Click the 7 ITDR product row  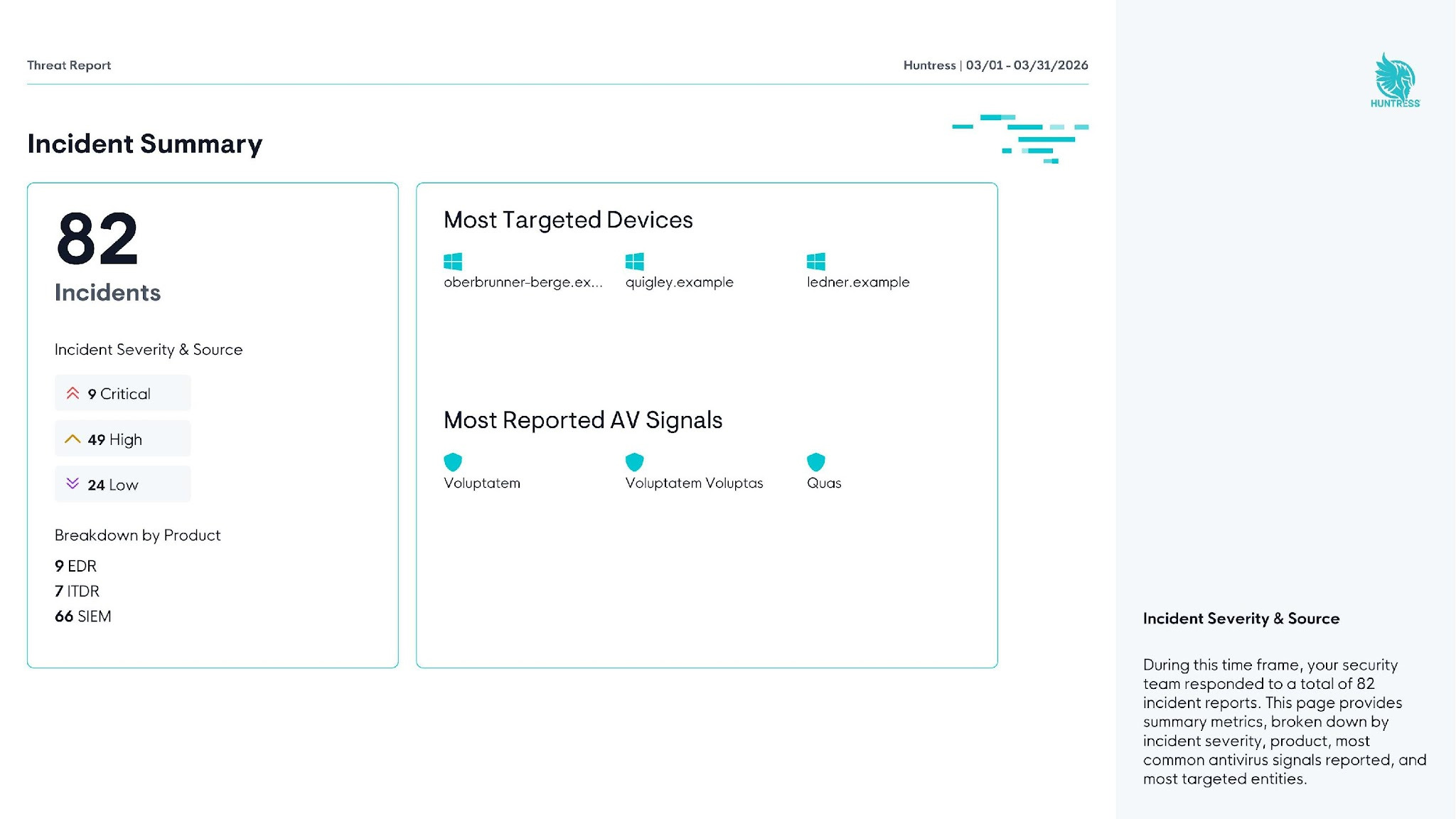point(77,591)
